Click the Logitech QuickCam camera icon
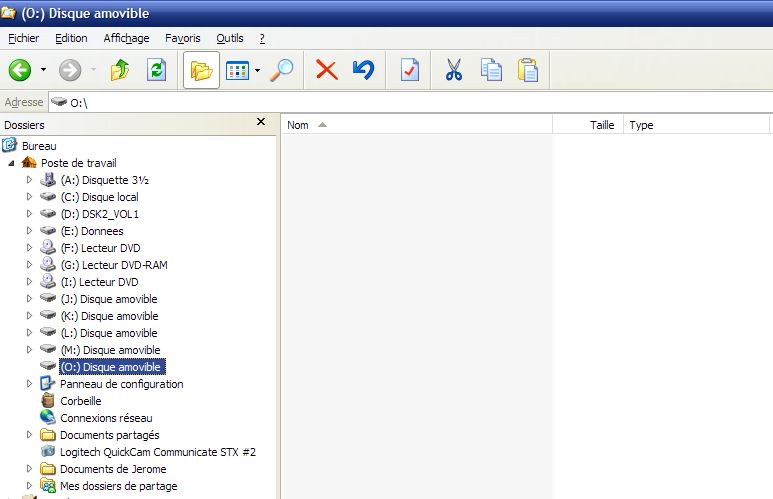 click(48, 451)
